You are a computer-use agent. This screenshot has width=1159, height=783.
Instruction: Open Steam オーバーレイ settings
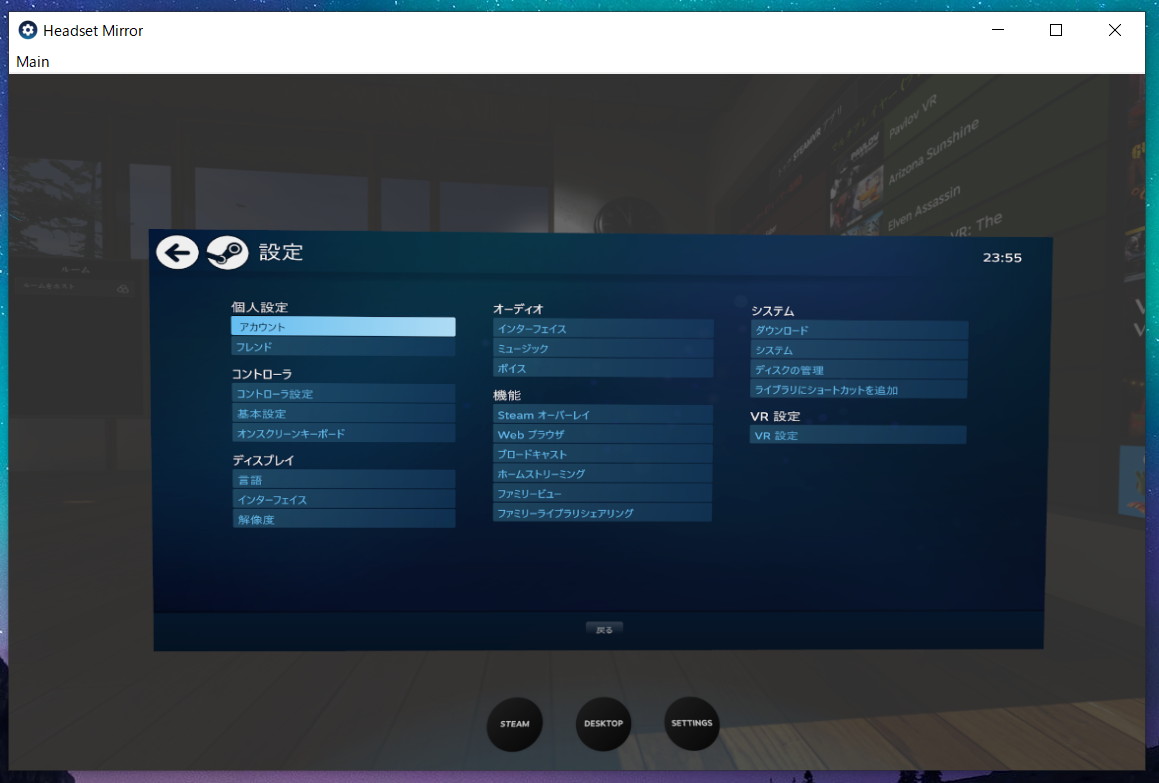coord(602,415)
